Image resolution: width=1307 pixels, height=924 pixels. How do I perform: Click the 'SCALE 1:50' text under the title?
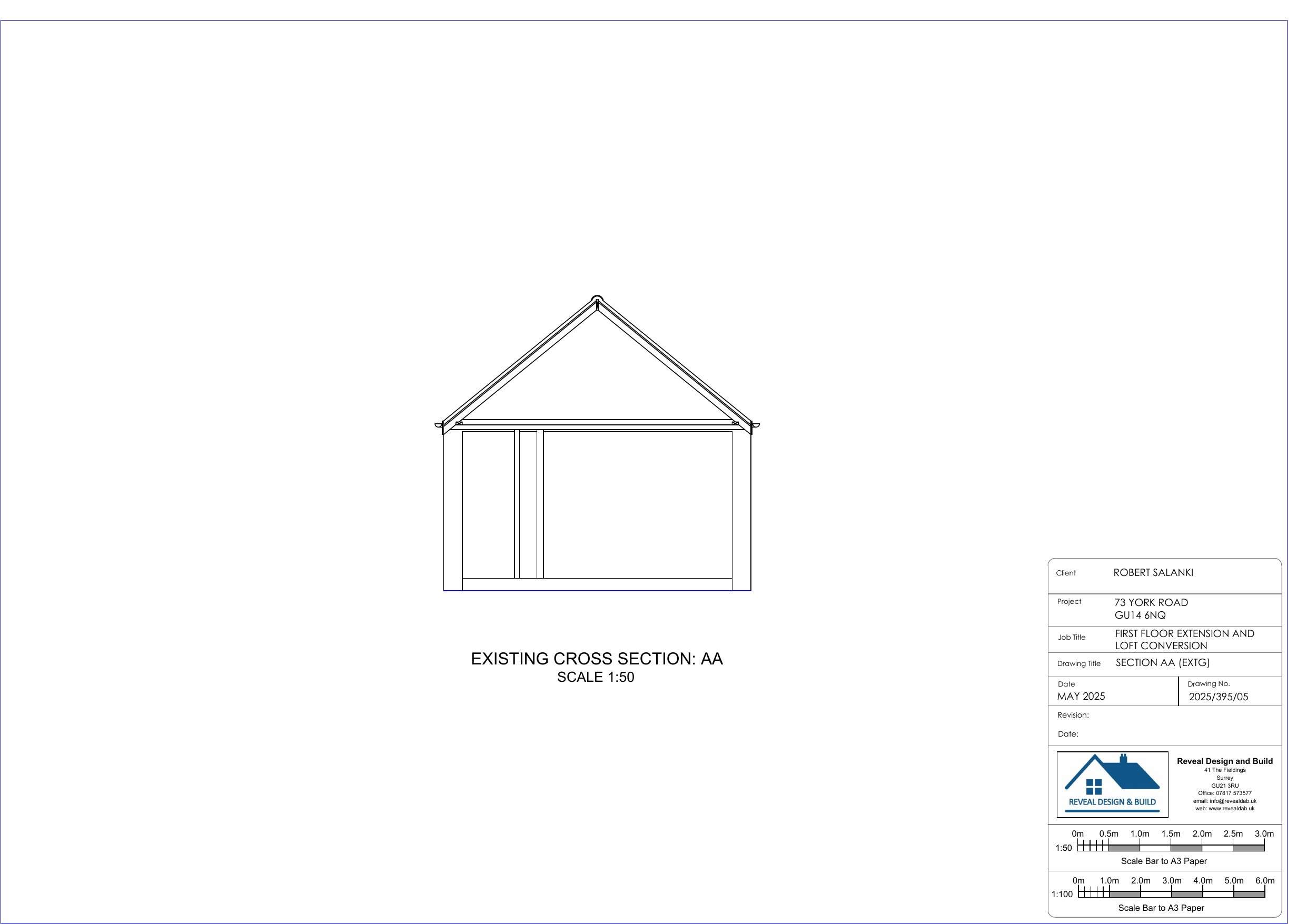click(x=596, y=677)
